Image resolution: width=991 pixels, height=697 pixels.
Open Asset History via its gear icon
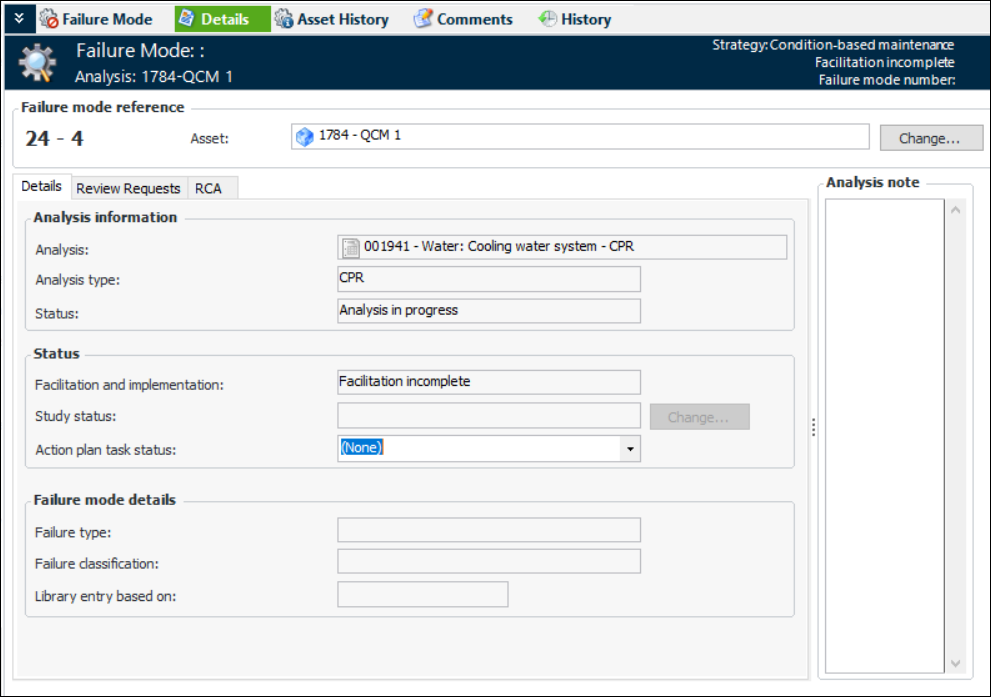point(284,19)
